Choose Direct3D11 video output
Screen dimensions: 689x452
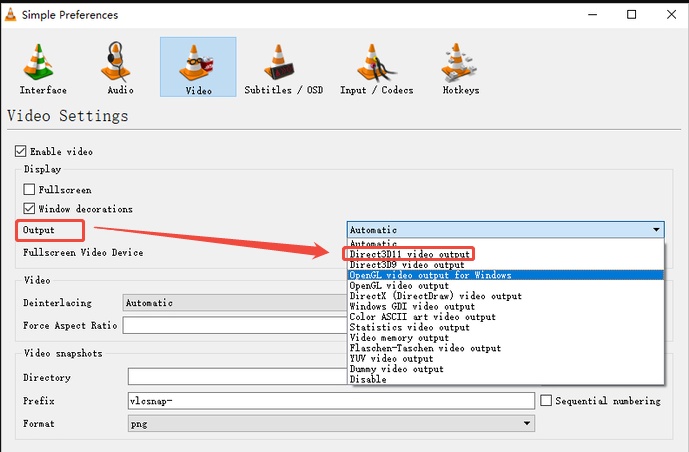[x=505, y=254]
